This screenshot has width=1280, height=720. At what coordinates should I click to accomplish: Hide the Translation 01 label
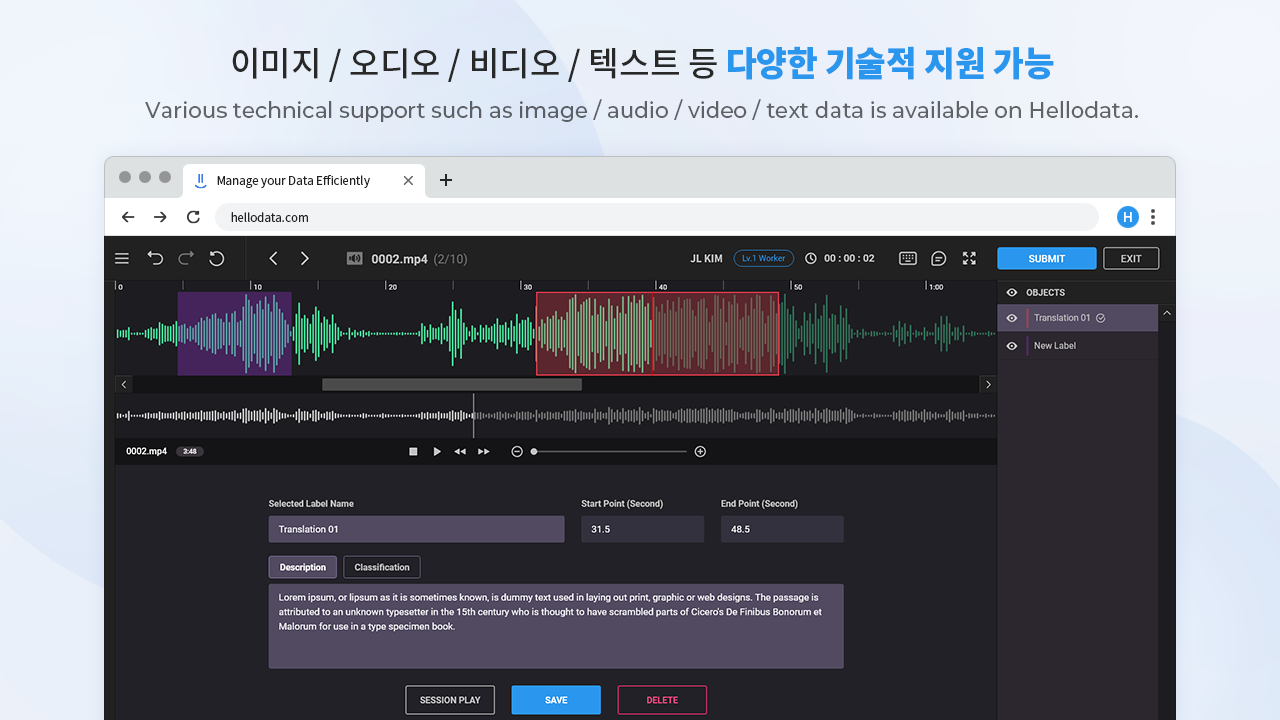click(1011, 318)
